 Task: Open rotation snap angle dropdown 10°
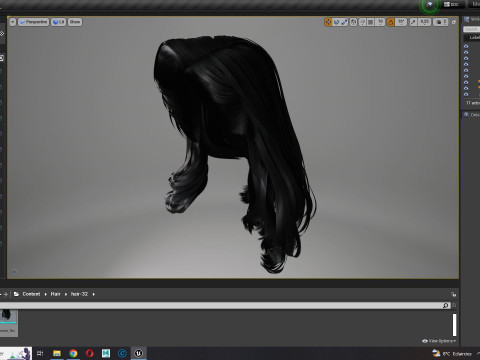(x=401, y=22)
